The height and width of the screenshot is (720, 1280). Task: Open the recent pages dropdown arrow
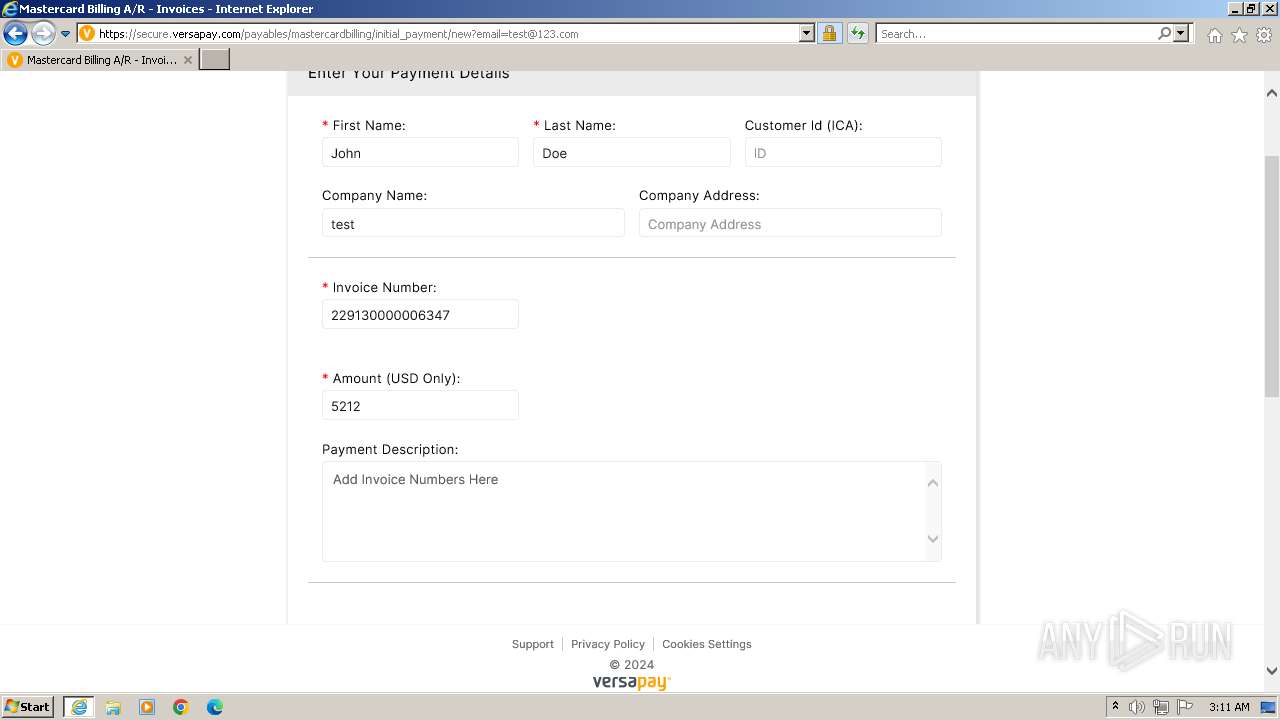point(66,34)
